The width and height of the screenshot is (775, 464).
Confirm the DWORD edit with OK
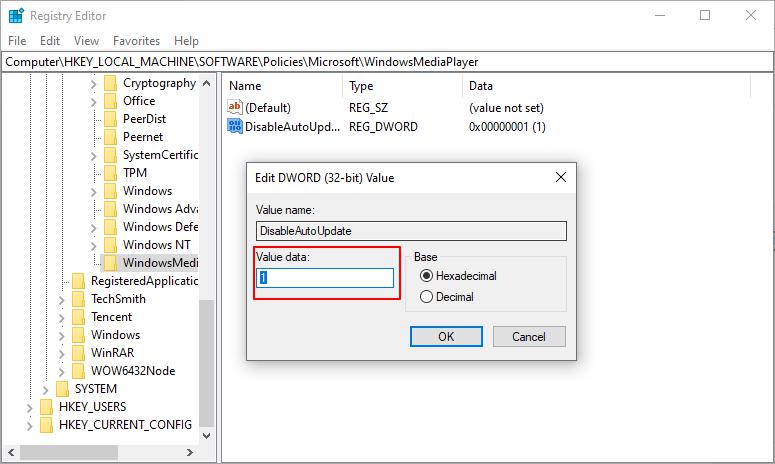pos(446,337)
